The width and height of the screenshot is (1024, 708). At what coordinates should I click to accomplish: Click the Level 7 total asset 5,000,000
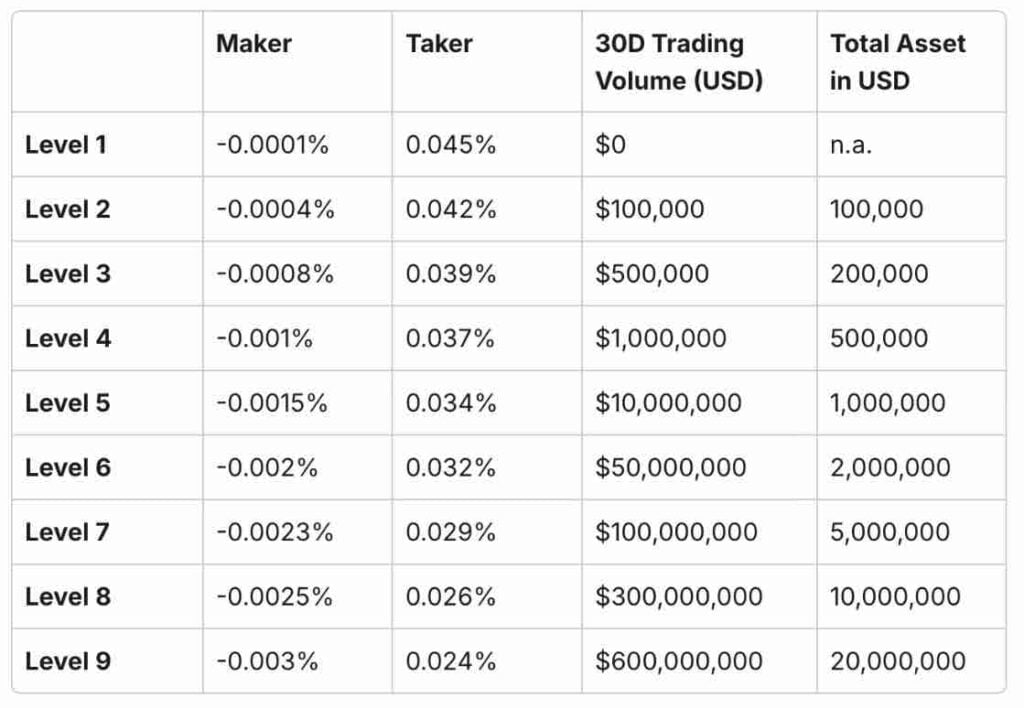click(x=889, y=532)
